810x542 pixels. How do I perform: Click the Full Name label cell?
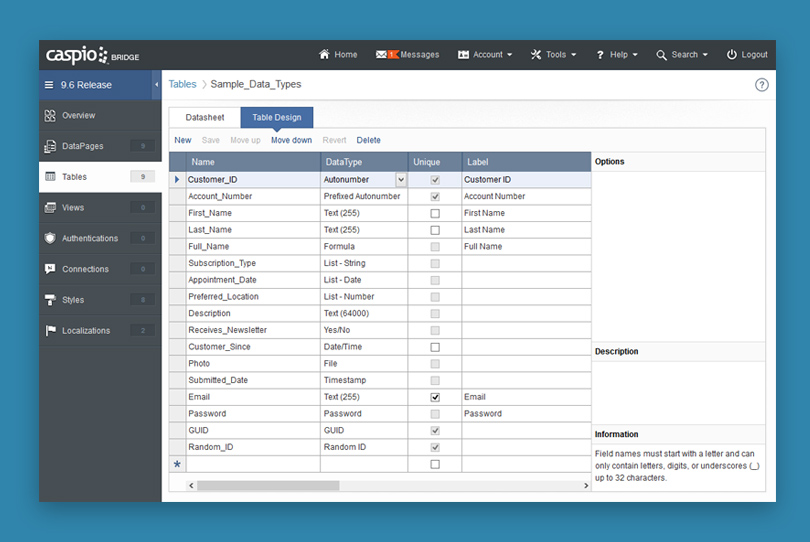[x=526, y=246]
